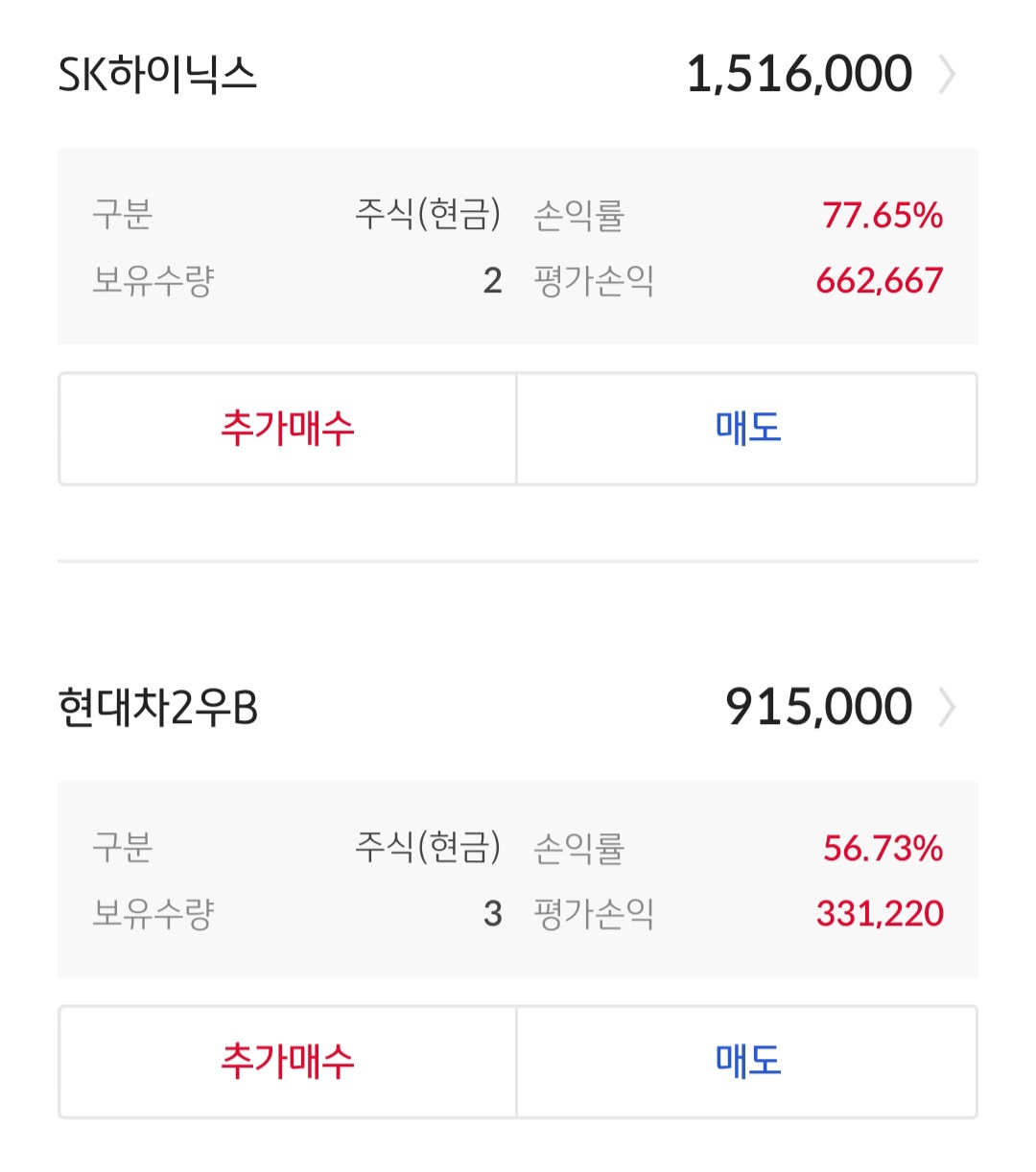Tap SK하이닉스 valuation profit 662,667
This screenshot has width=1036, height=1172.
(x=879, y=281)
